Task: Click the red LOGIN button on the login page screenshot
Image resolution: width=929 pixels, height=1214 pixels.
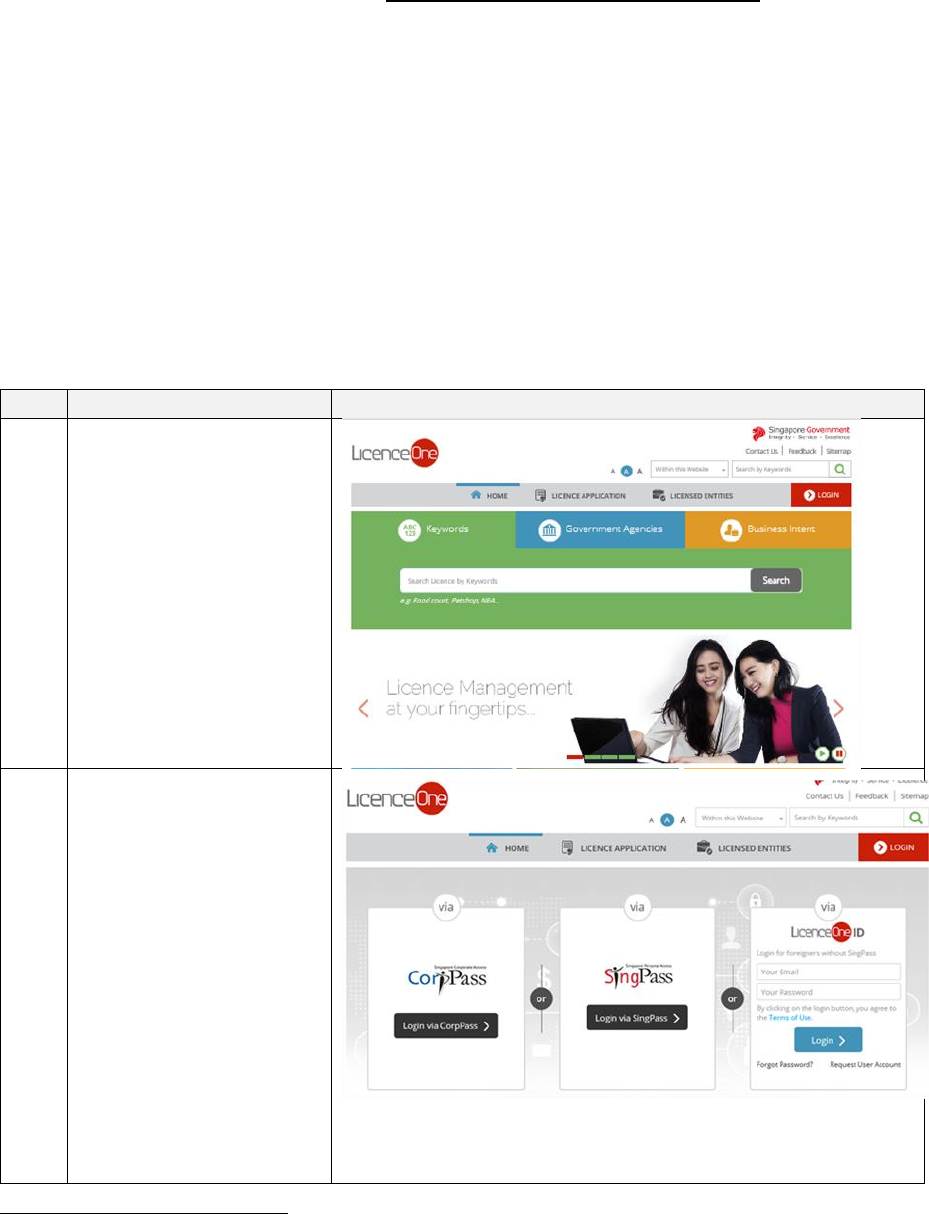Action: [893, 848]
